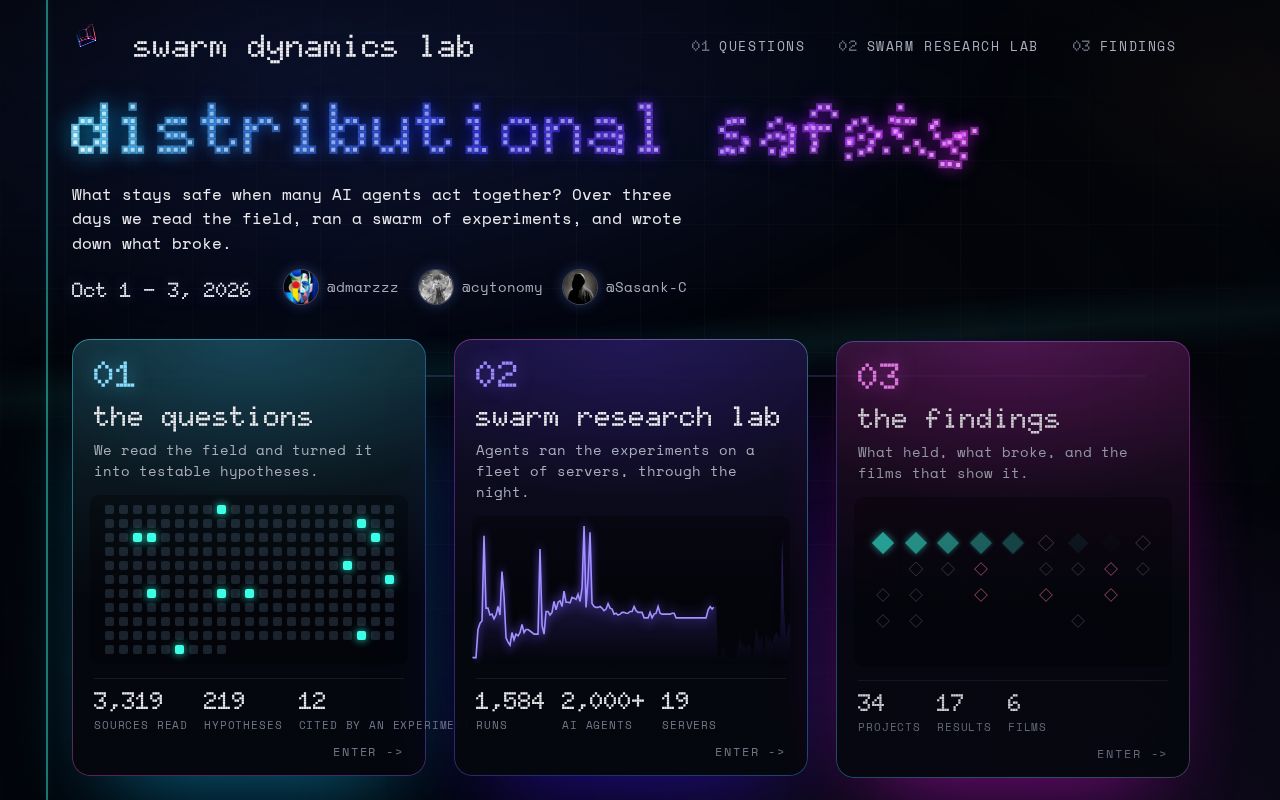Click the swarm dynamics lab cube logo
The image size is (1280, 800).
[87, 37]
